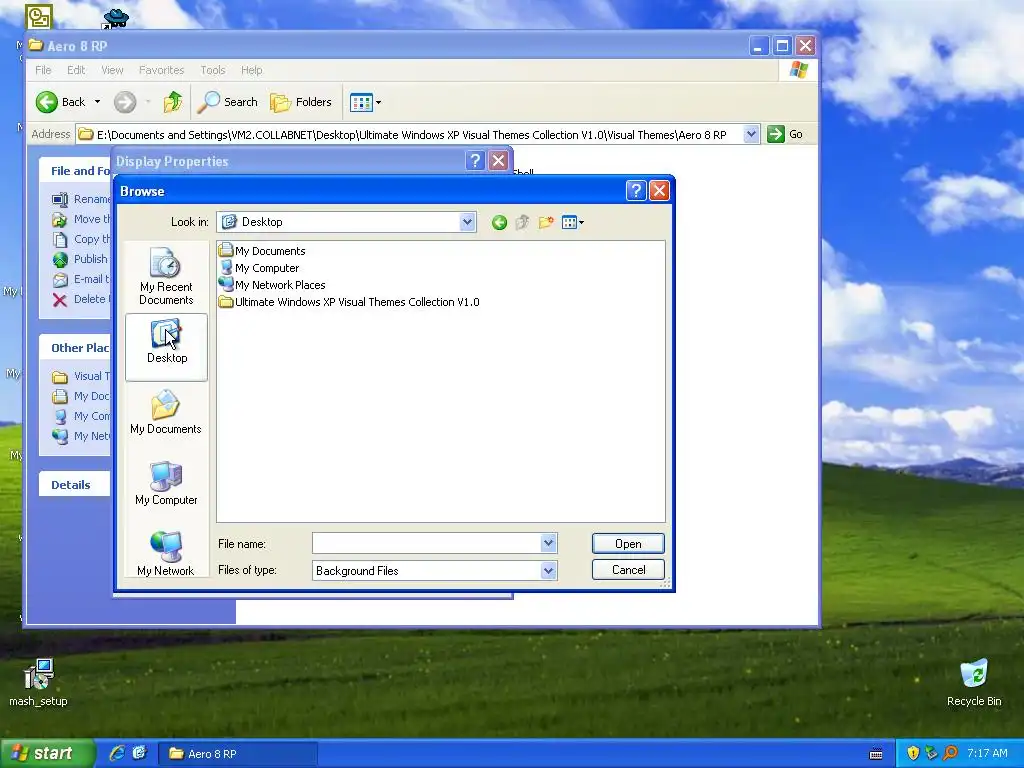Select My Documents in file list

coord(263,251)
